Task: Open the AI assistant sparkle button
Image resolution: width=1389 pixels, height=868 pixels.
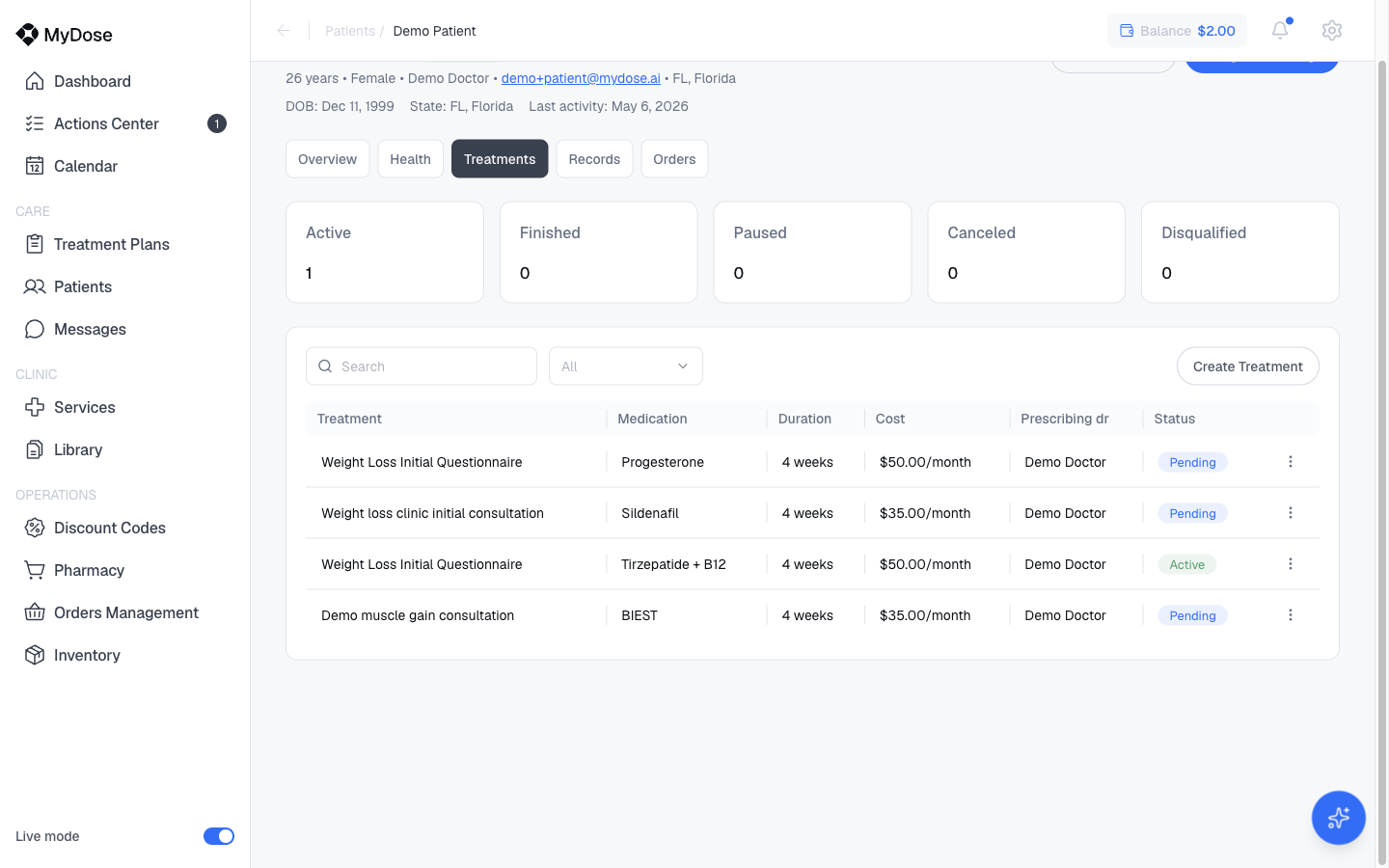Action: click(x=1338, y=818)
